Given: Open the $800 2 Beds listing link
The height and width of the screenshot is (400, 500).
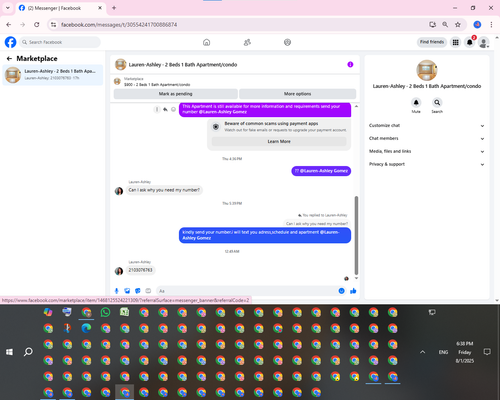Looking at the screenshot, I should pos(157,85).
